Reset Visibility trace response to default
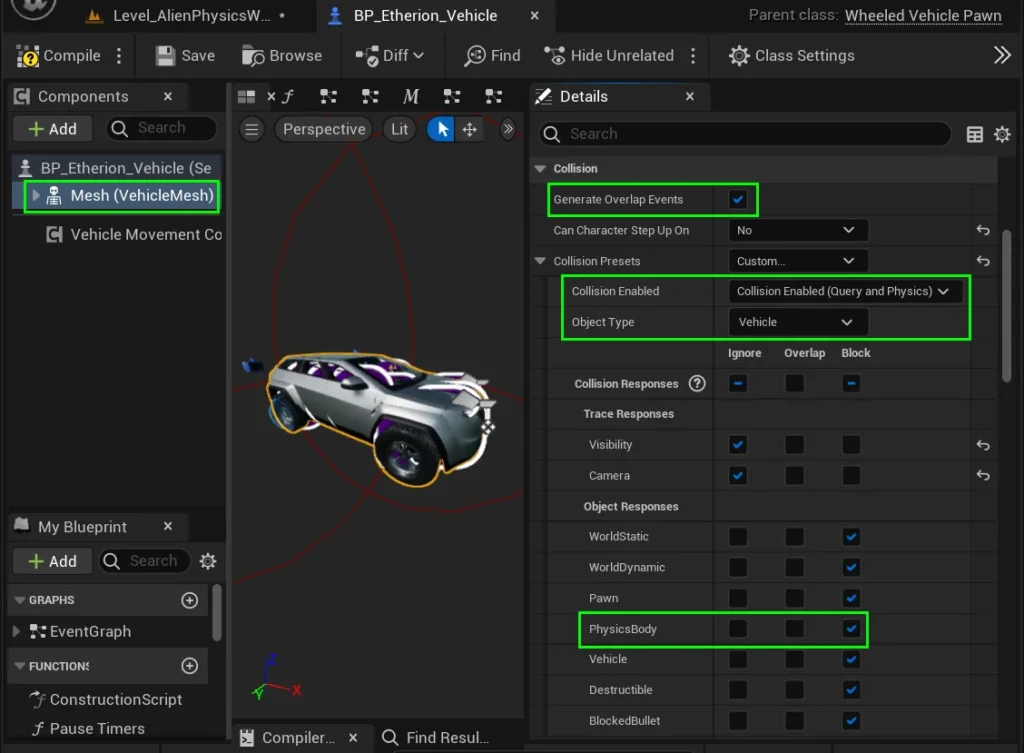The height and width of the screenshot is (753, 1024). (x=983, y=445)
